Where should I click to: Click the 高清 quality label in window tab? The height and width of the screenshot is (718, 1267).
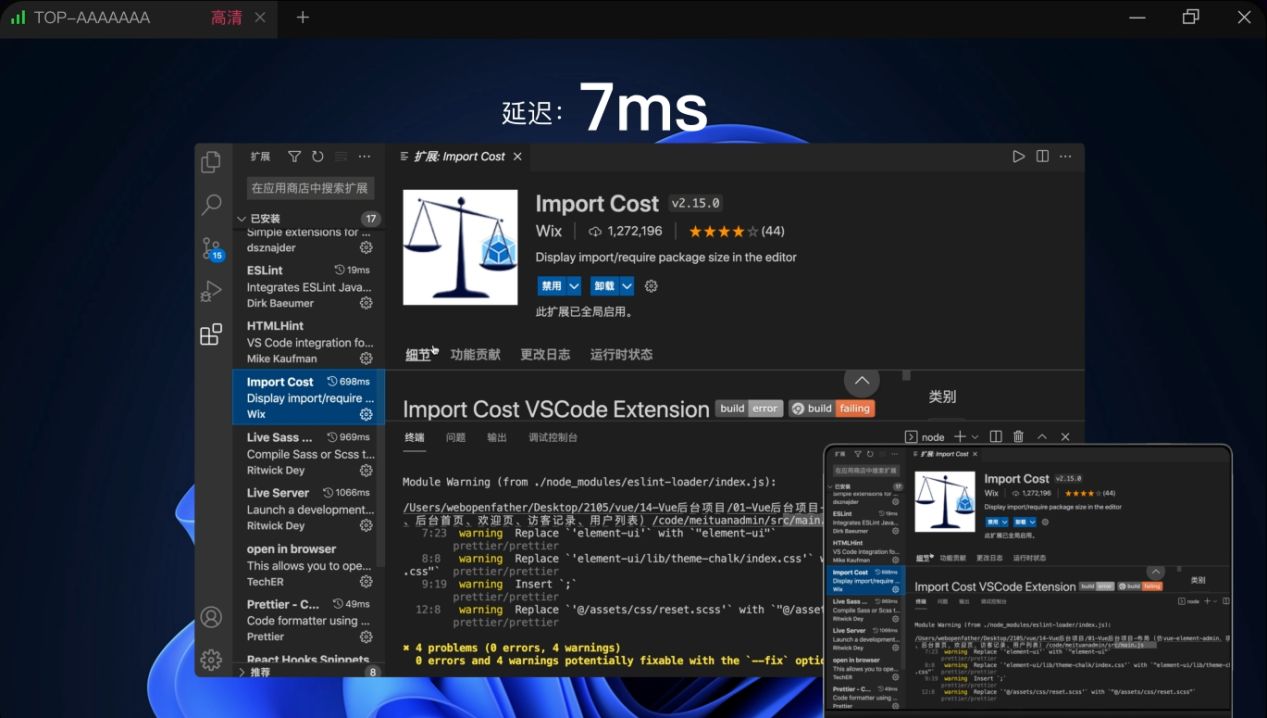click(x=226, y=18)
